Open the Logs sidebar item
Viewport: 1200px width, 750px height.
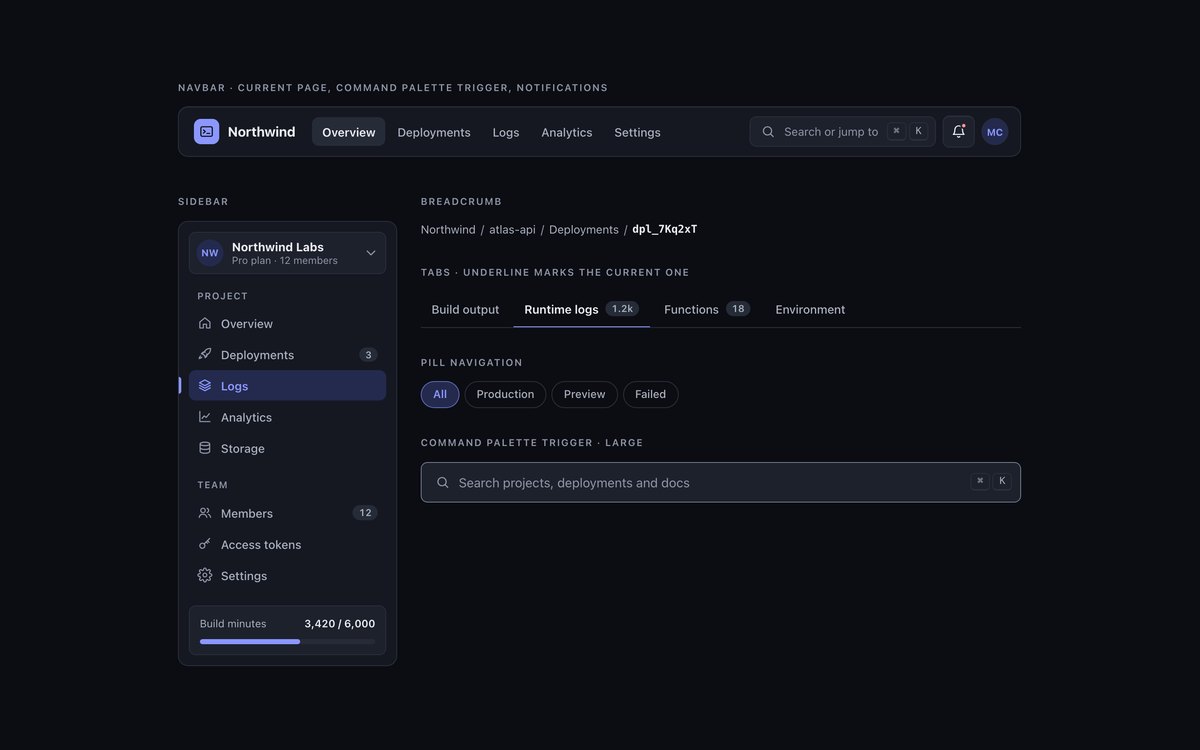[287, 386]
